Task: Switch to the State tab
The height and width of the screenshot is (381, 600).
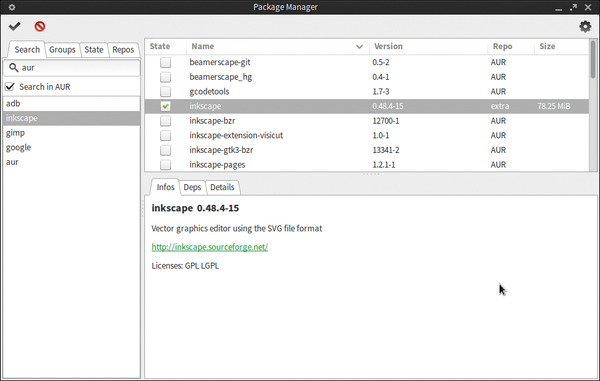Action: [94, 50]
